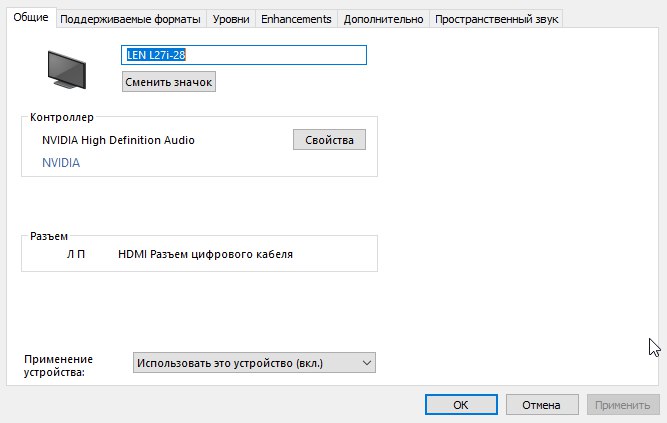The height and width of the screenshot is (423, 667).
Task: Click the NVIDIA link
Action: pyautogui.click(x=61, y=162)
